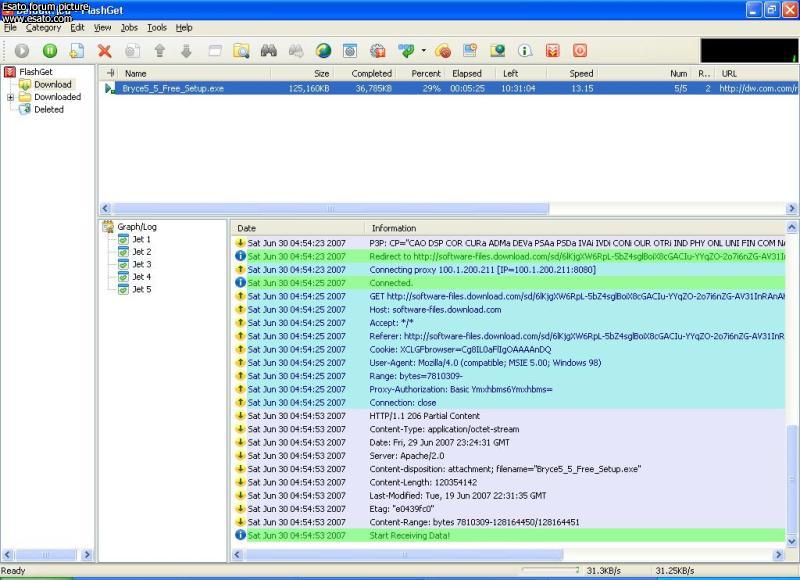Open the Help menu
This screenshot has width=800, height=580.
(184, 28)
